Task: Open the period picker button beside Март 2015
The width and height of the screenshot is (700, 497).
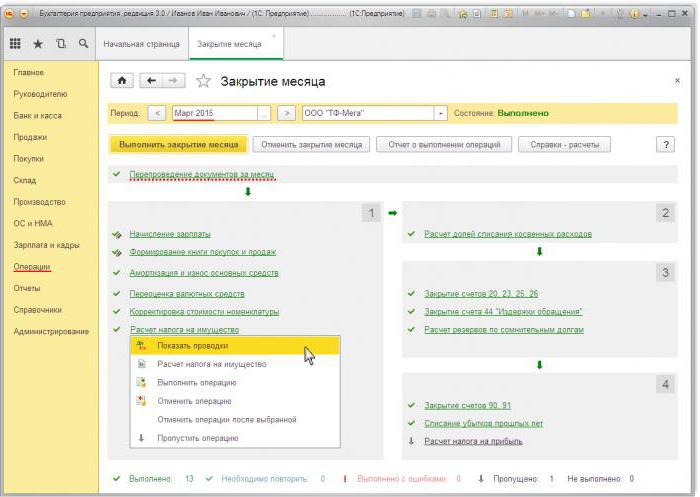Action: pyautogui.click(x=264, y=114)
